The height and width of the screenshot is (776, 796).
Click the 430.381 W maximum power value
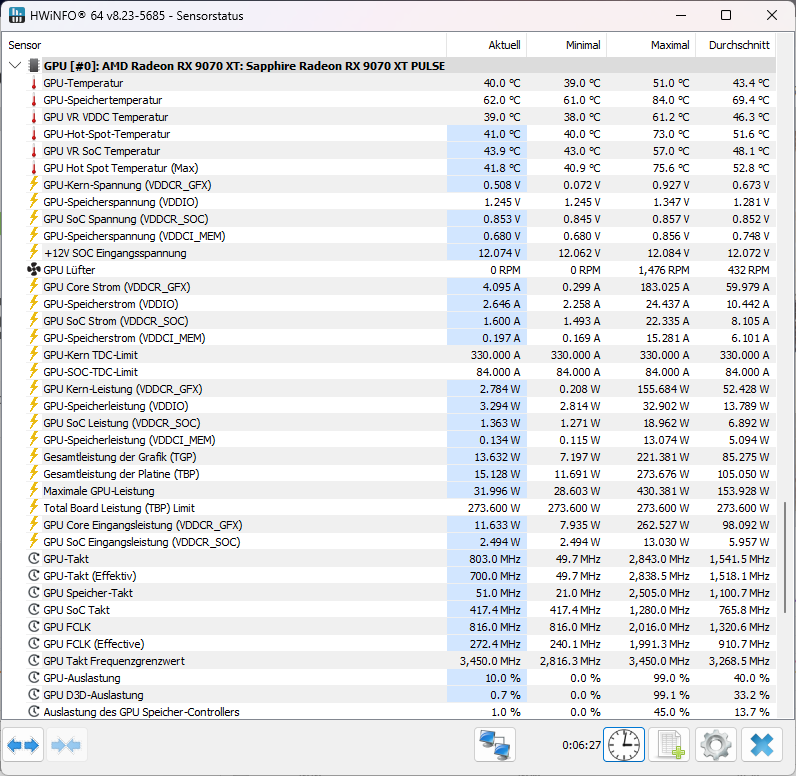pyautogui.click(x=663, y=491)
